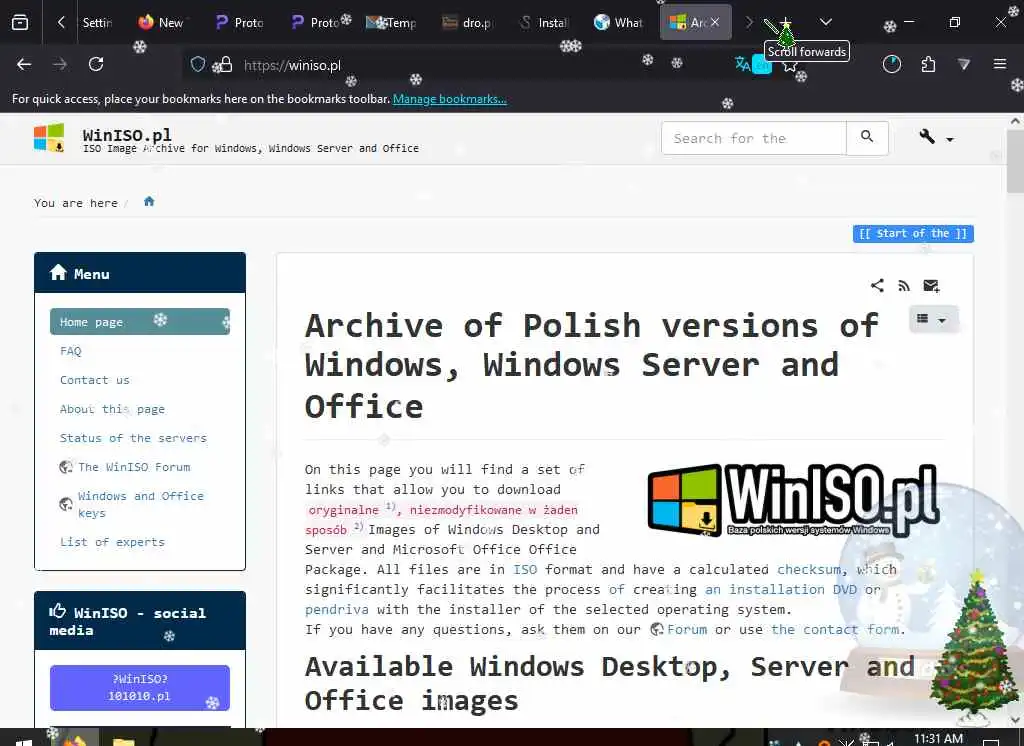Select Home page in the menu

(140, 321)
